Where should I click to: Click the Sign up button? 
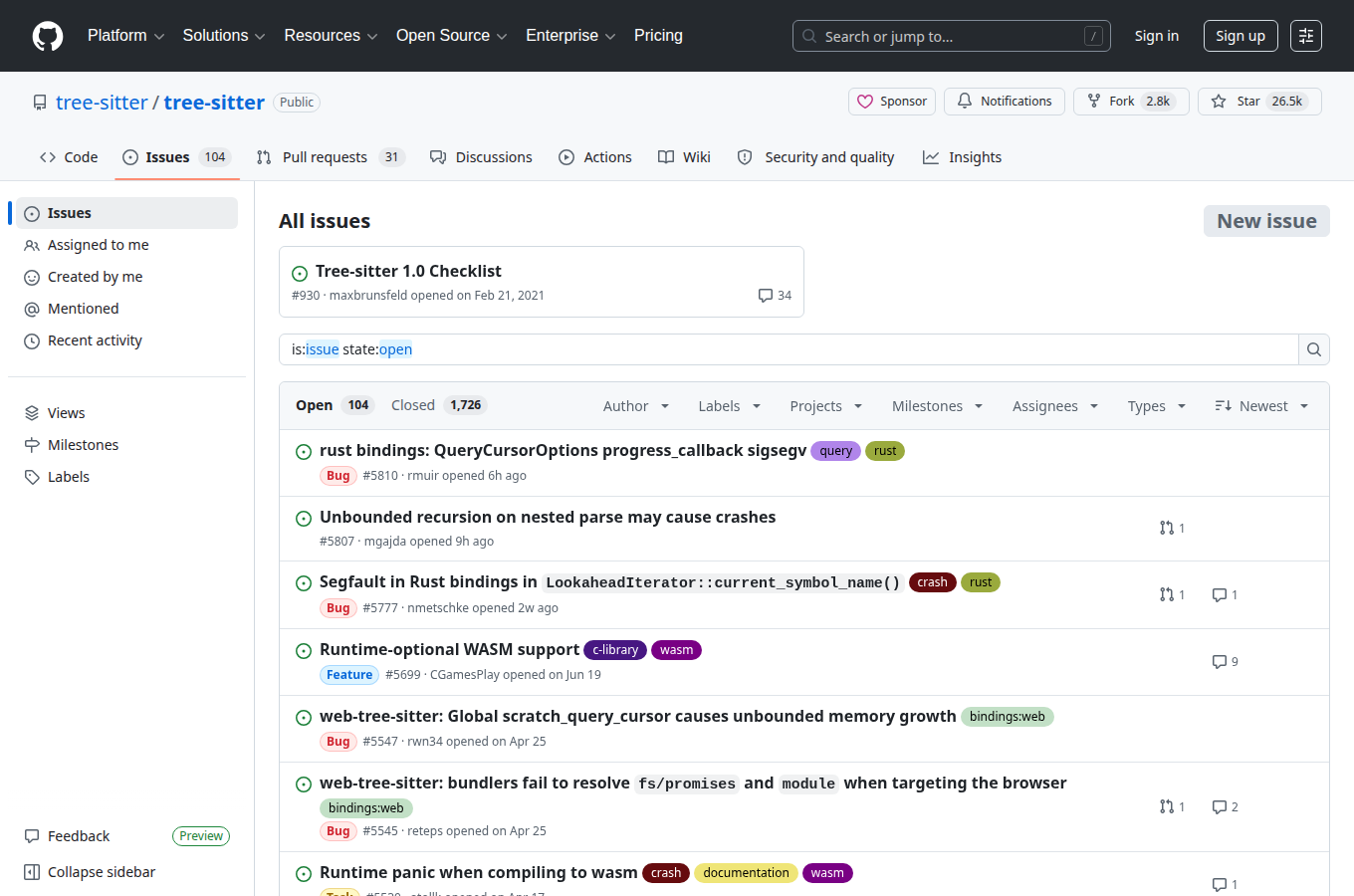point(1241,36)
